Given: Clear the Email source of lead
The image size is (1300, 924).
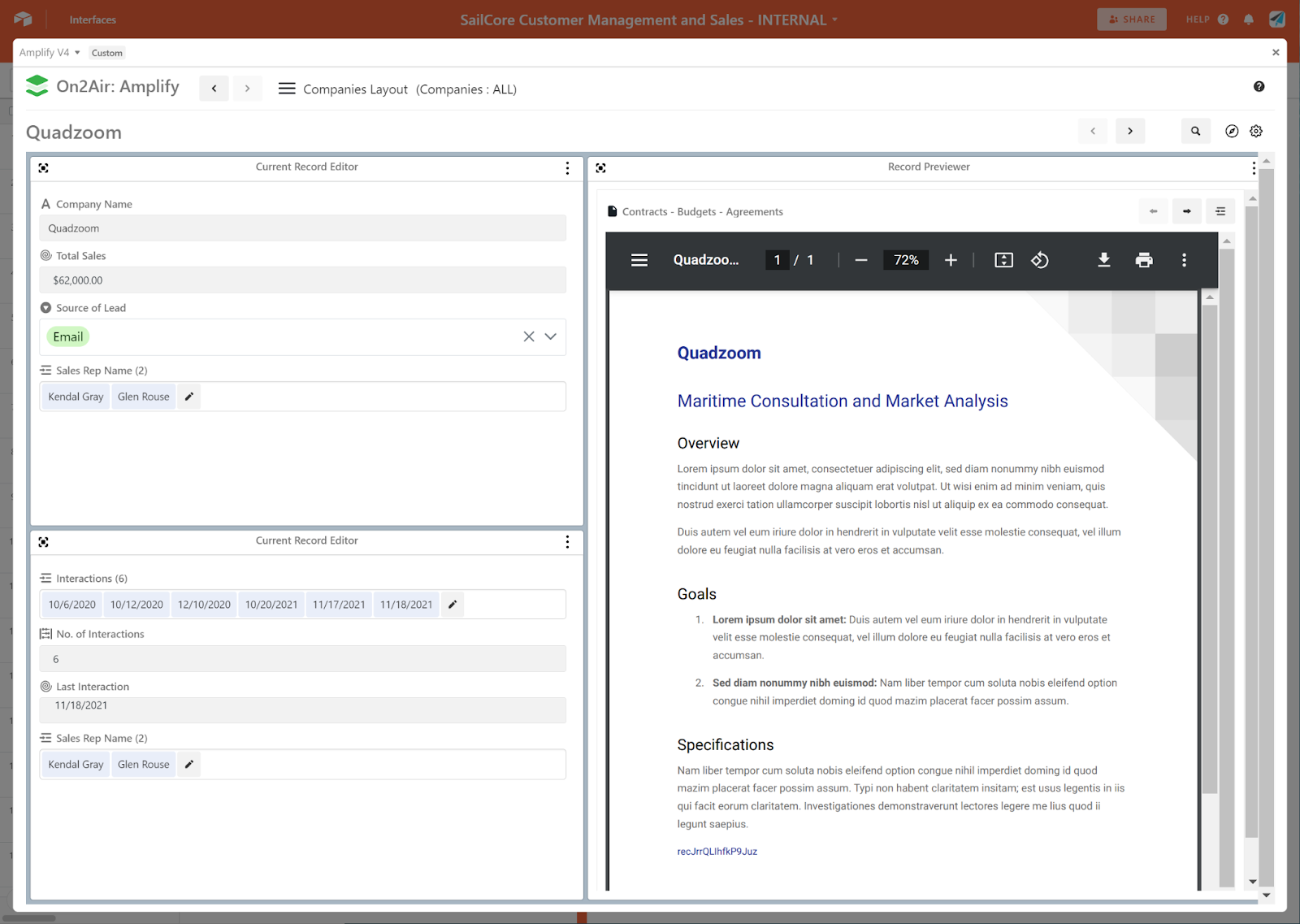Looking at the screenshot, I should 529,336.
